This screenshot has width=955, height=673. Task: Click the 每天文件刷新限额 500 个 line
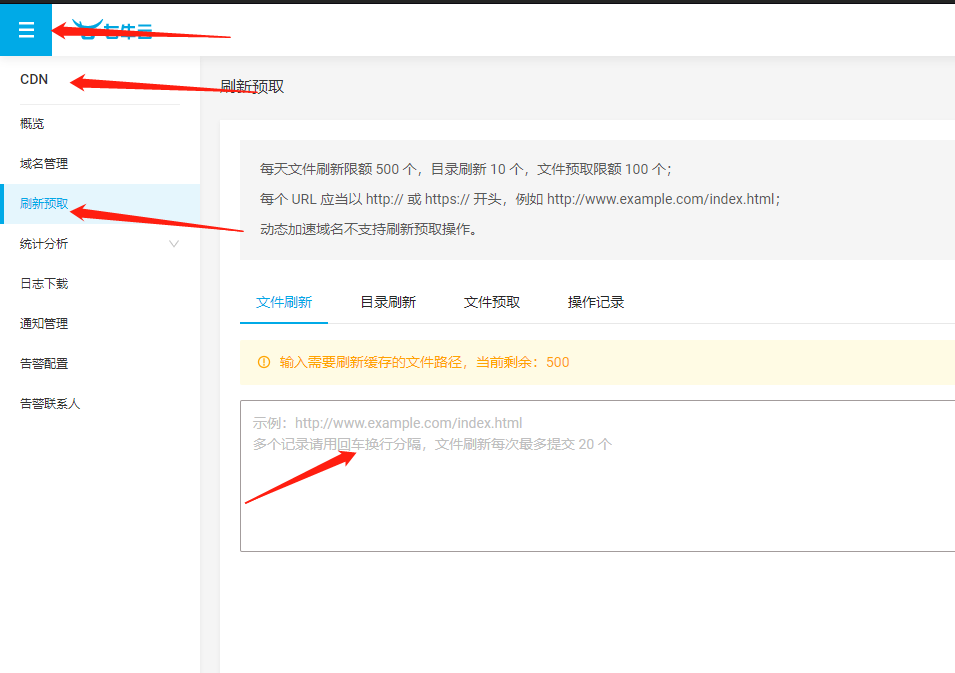465,169
